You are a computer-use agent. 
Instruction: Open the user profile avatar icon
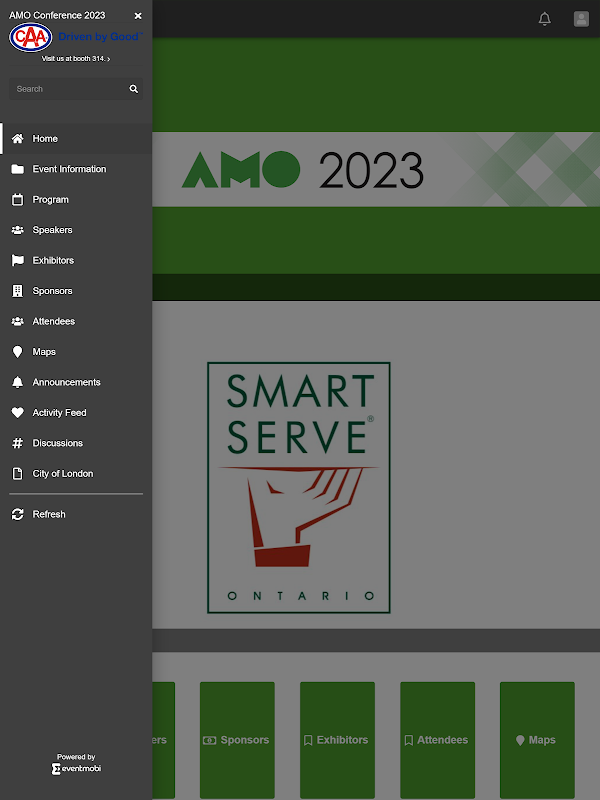581,19
